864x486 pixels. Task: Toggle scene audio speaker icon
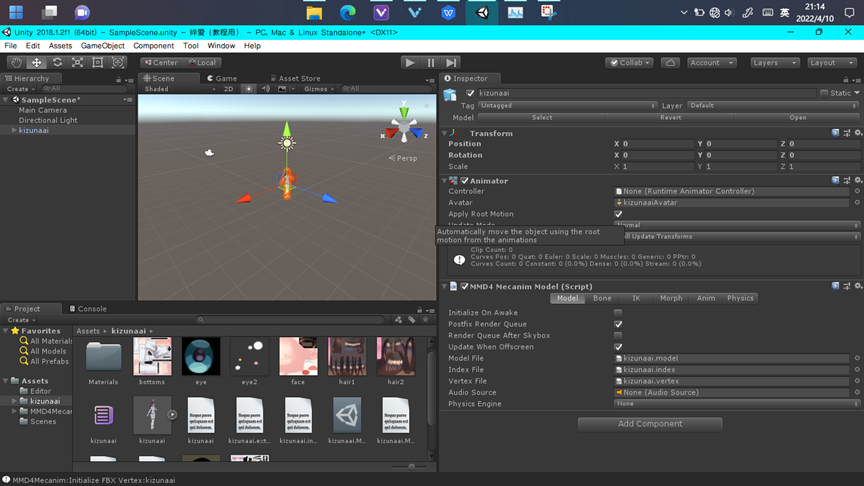tap(266, 89)
